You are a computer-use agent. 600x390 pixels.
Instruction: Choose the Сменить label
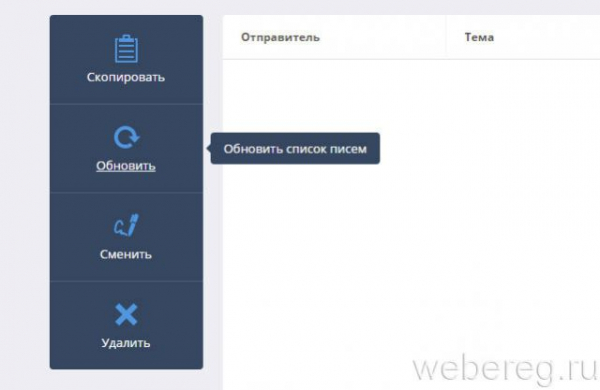click(126, 254)
